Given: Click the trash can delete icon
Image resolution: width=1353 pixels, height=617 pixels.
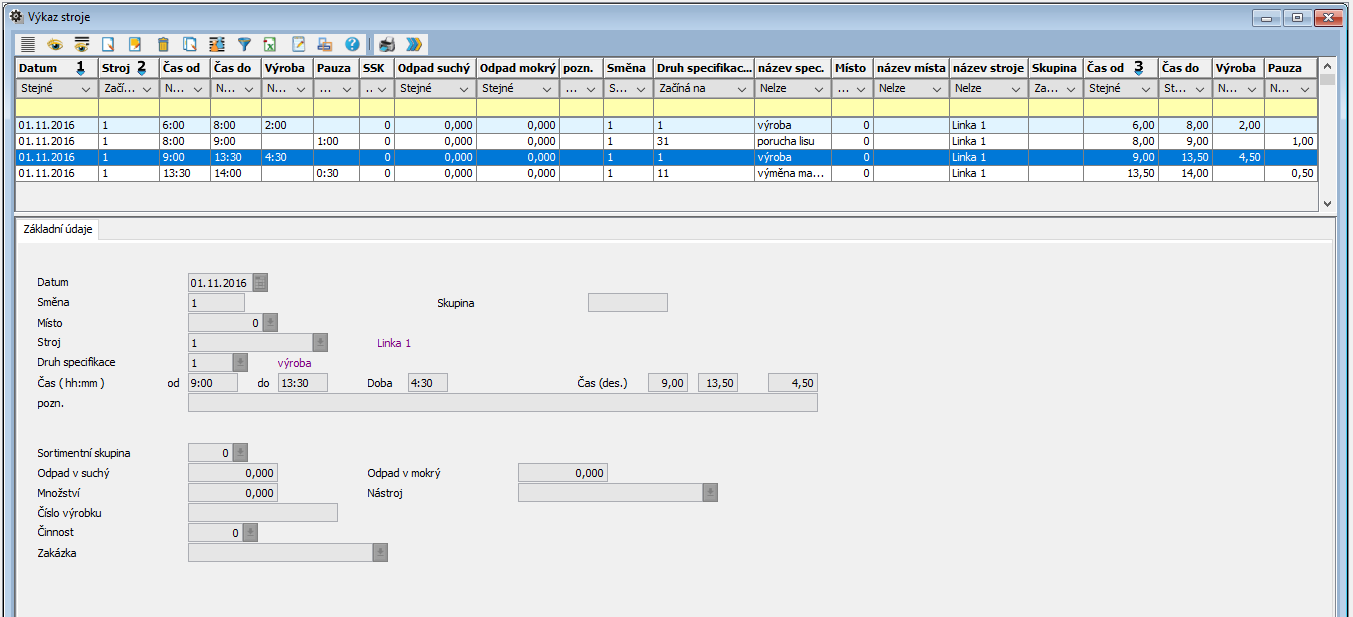Looking at the screenshot, I should click(x=163, y=44).
